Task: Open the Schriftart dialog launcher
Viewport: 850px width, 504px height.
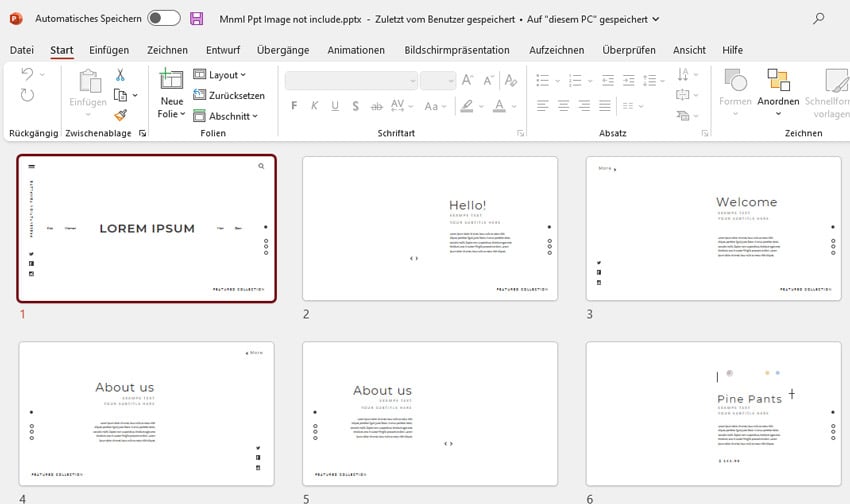Action: coord(520,133)
